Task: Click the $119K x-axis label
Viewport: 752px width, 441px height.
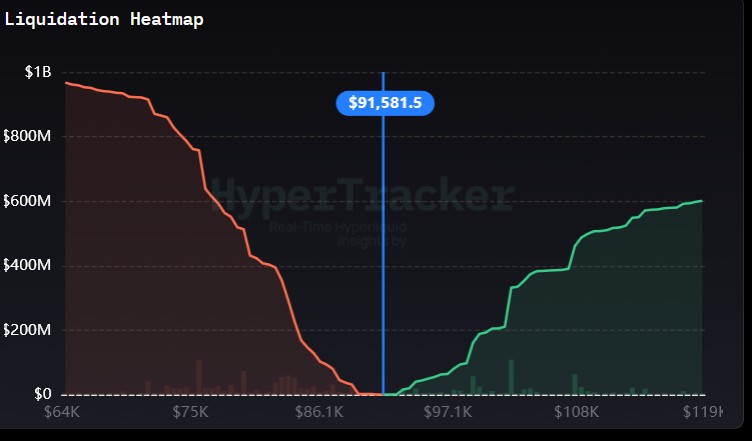Action: click(702, 413)
